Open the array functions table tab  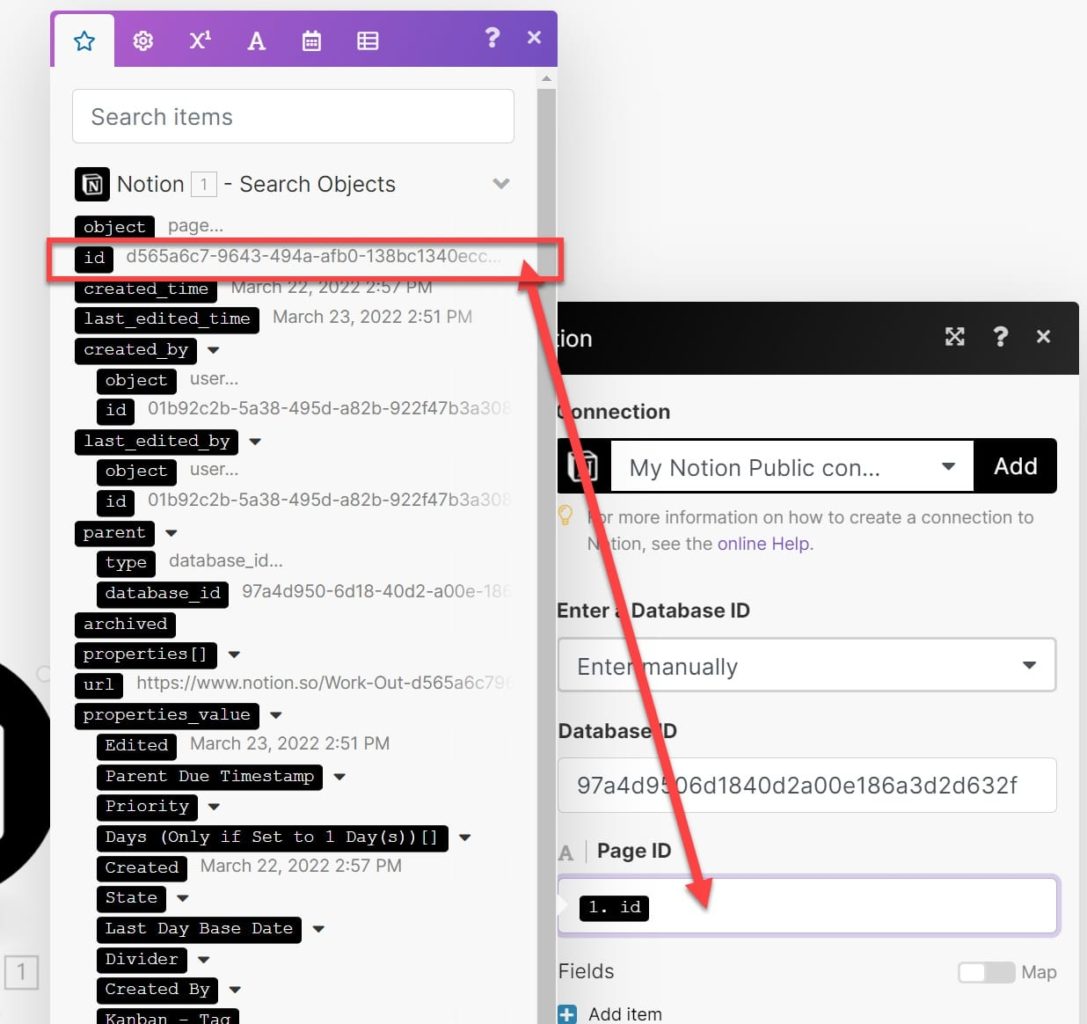(x=367, y=41)
